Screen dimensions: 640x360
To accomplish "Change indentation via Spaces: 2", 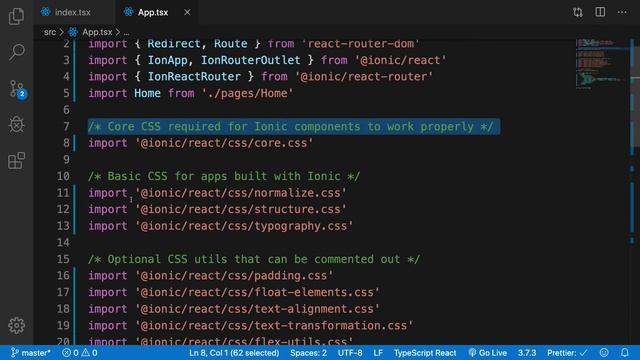I will (308, 353).
